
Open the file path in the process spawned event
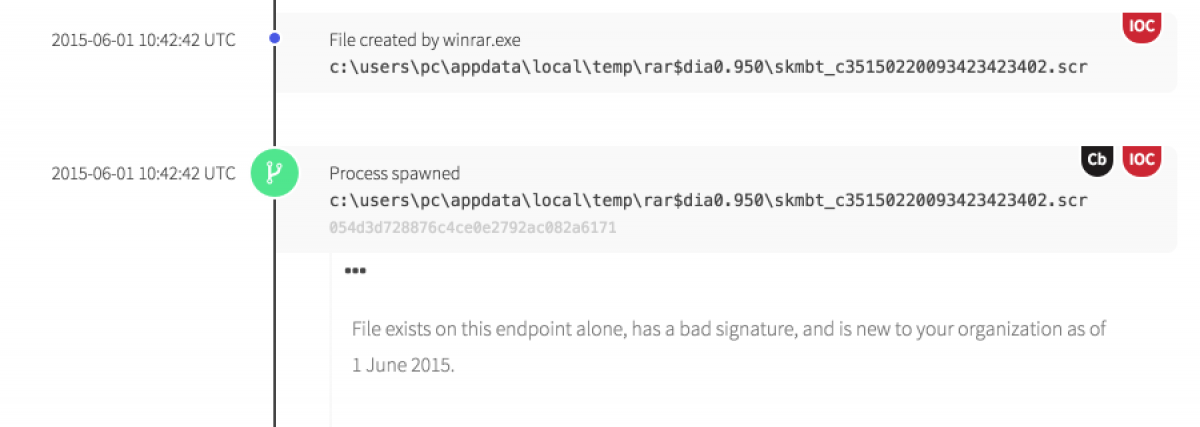tap(707, 201)
